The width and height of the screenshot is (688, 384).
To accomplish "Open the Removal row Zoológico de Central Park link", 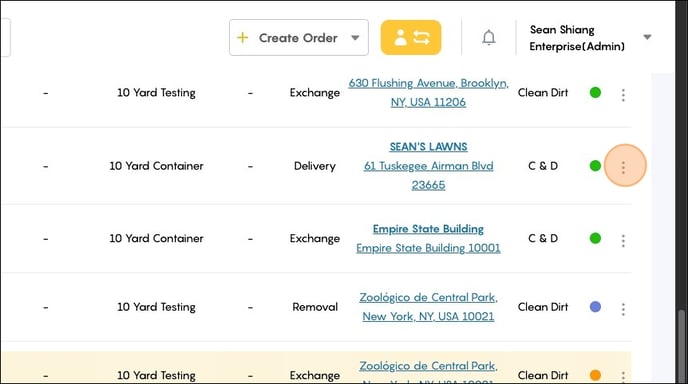I will coord(428,307).
